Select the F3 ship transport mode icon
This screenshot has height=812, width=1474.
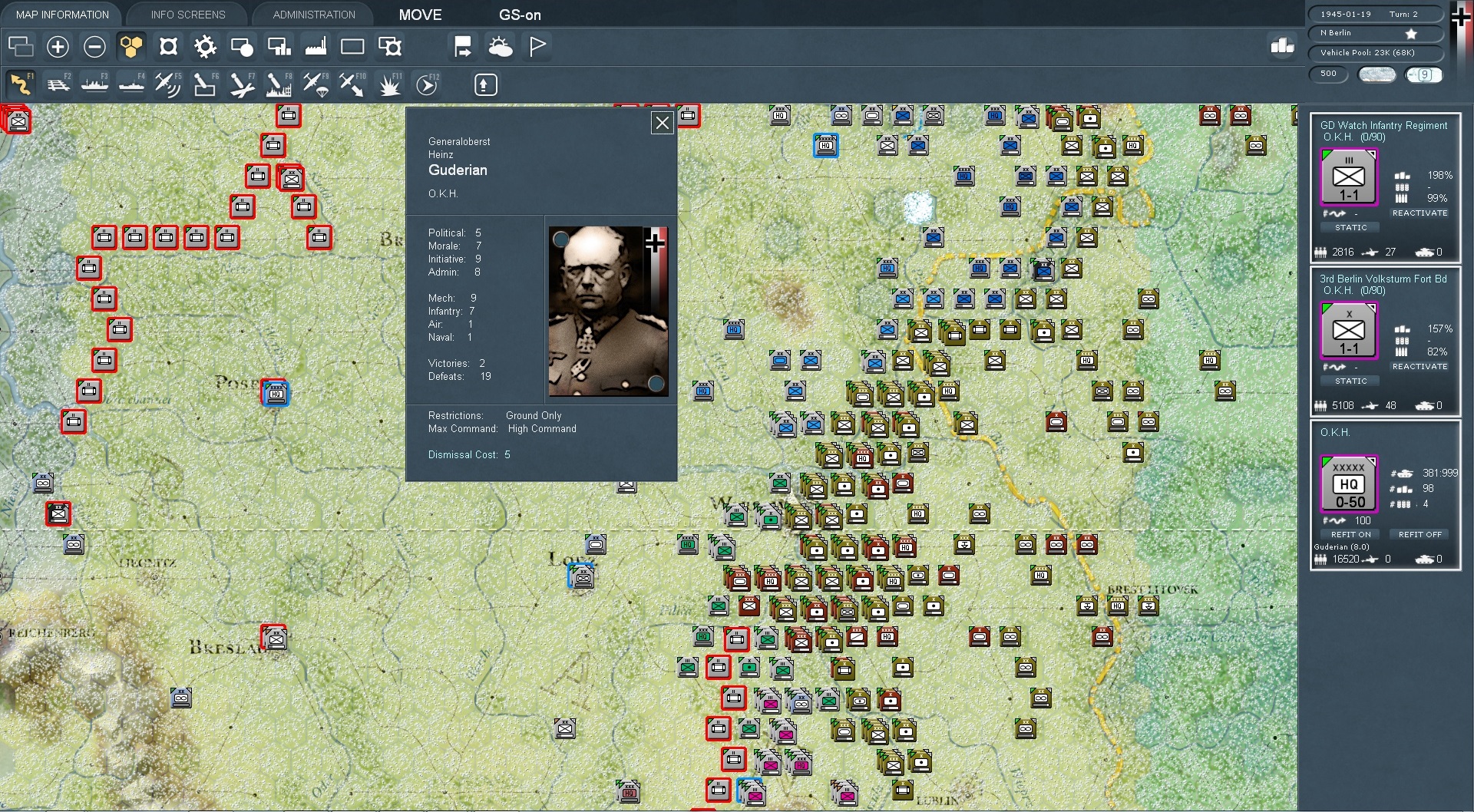click(x=94, y=84)
